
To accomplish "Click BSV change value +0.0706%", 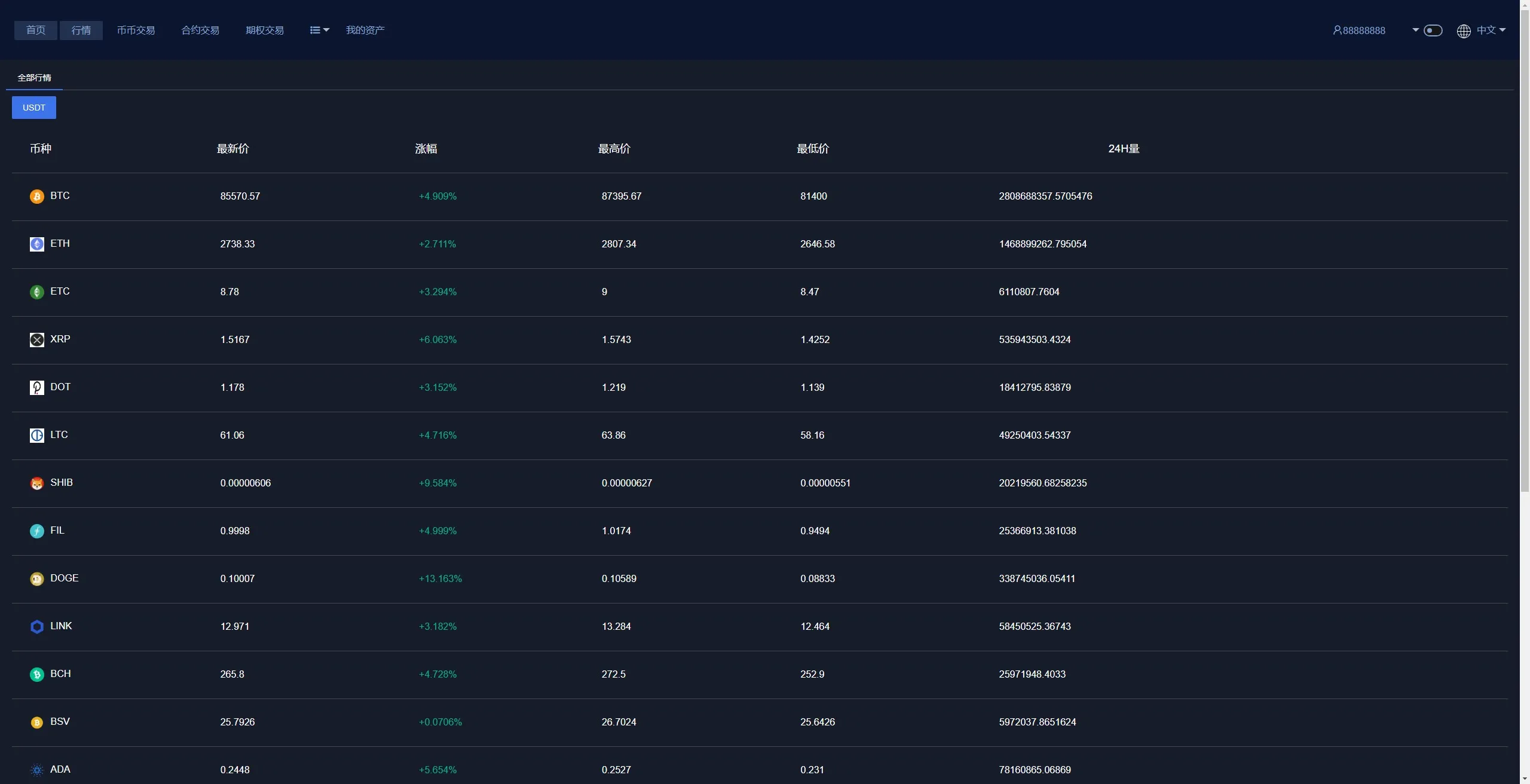I will (x=440, y=722).
